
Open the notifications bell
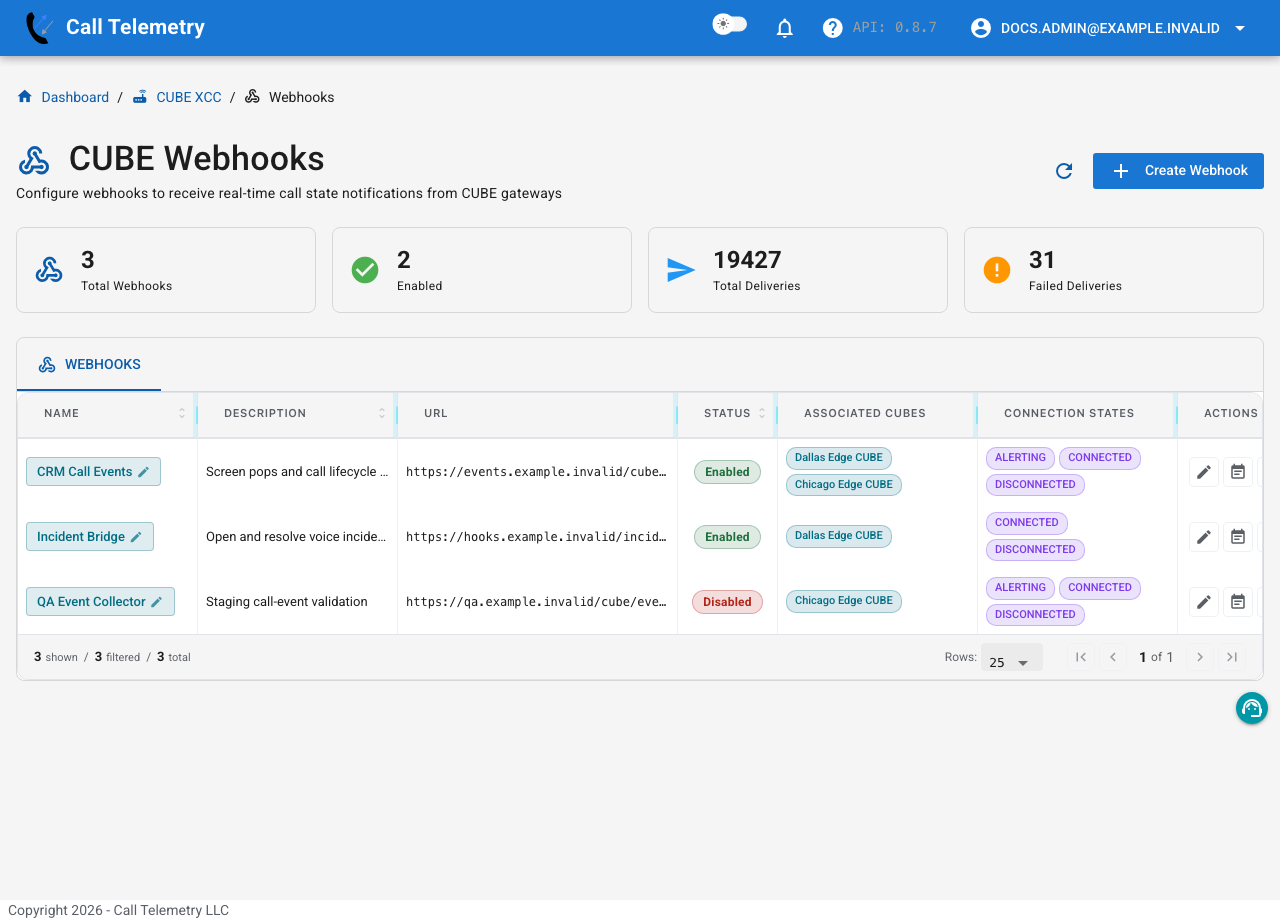pyautogui.click(x=785, y=28)
